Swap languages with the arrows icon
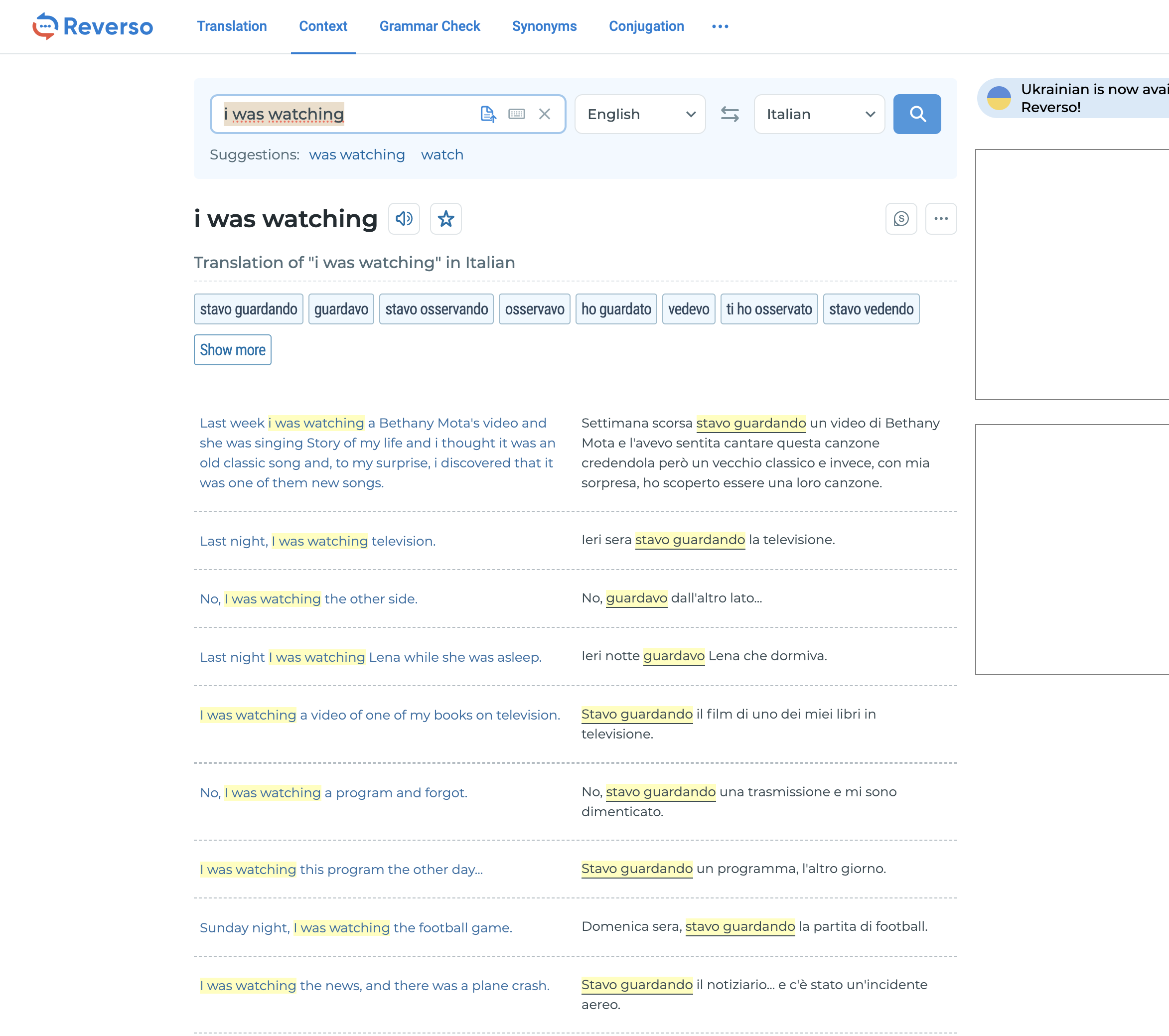 729,114
